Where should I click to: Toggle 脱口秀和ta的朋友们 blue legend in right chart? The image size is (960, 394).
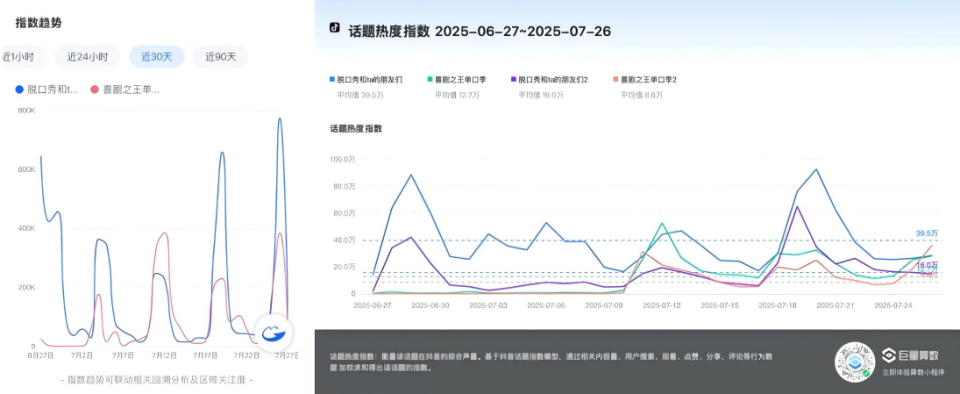click(366, 80)
